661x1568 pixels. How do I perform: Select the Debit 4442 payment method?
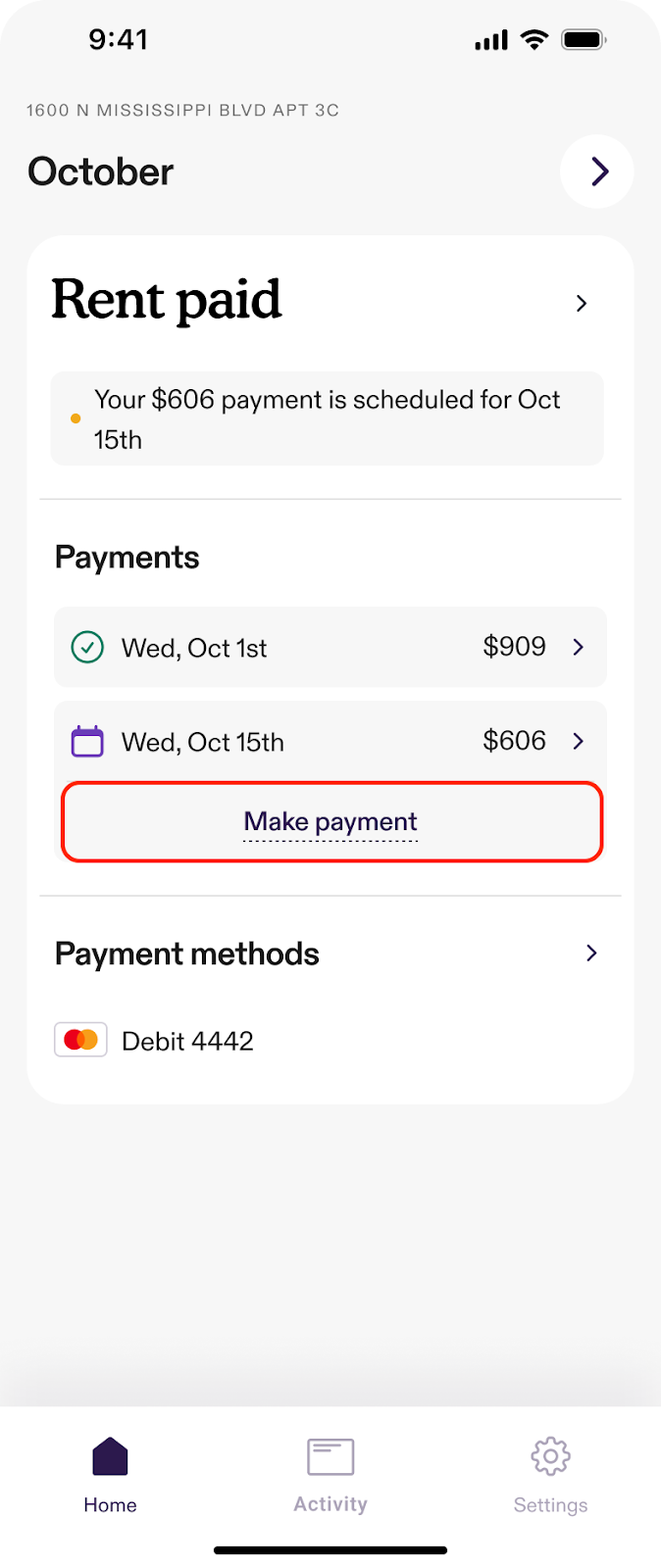point(154,1040)
